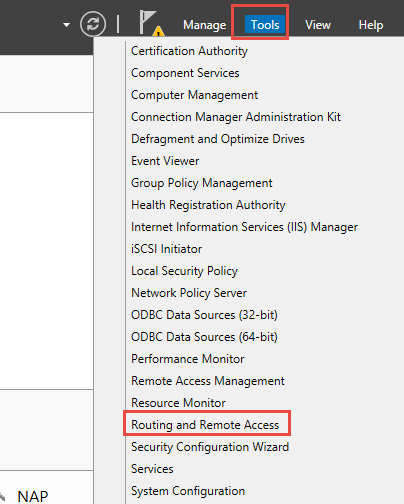Image resolution: width=404 pixels, height=504 pixels.
Task: Click the NAP item in sidebar
Action: [x=33, y=496]
